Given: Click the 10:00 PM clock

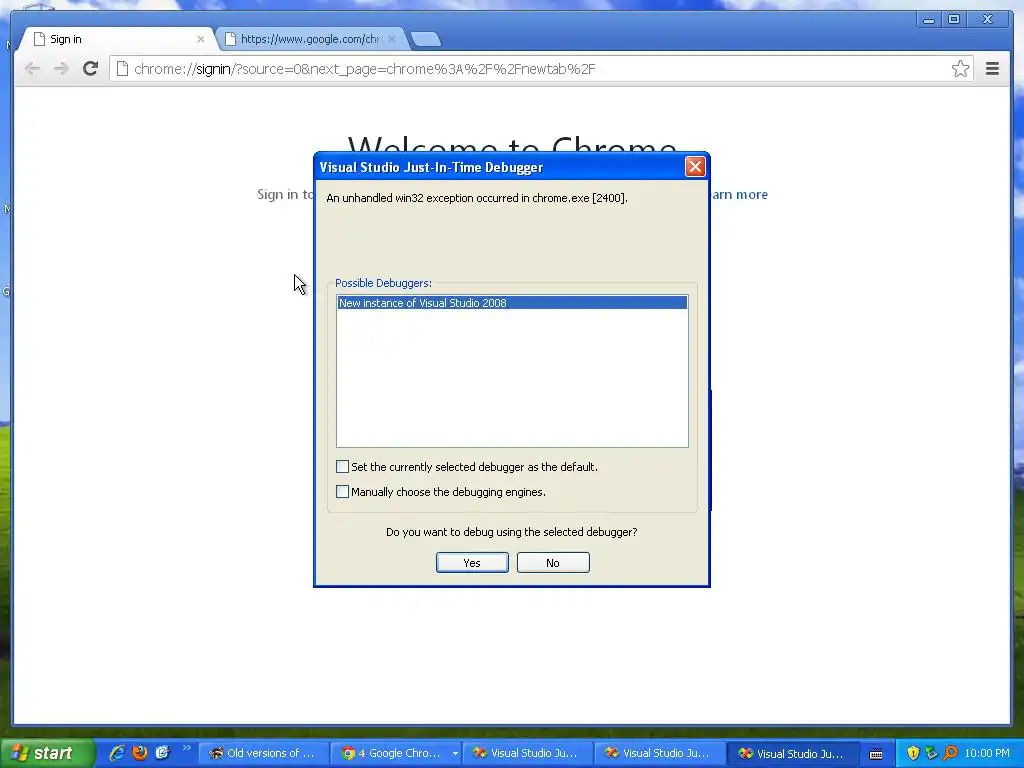Looking at the screenshot, I should [987, 754].
